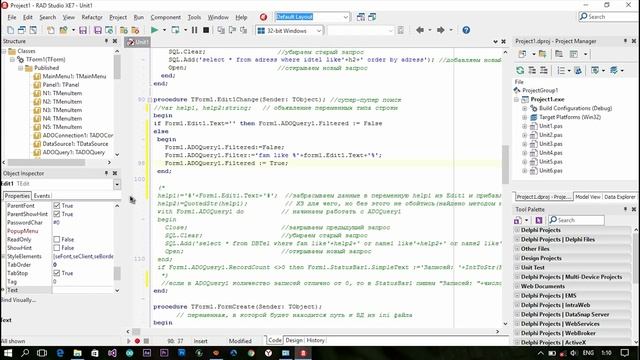
Task: Click the Refresh icon in Project Manager
Action: pos(520,71)
